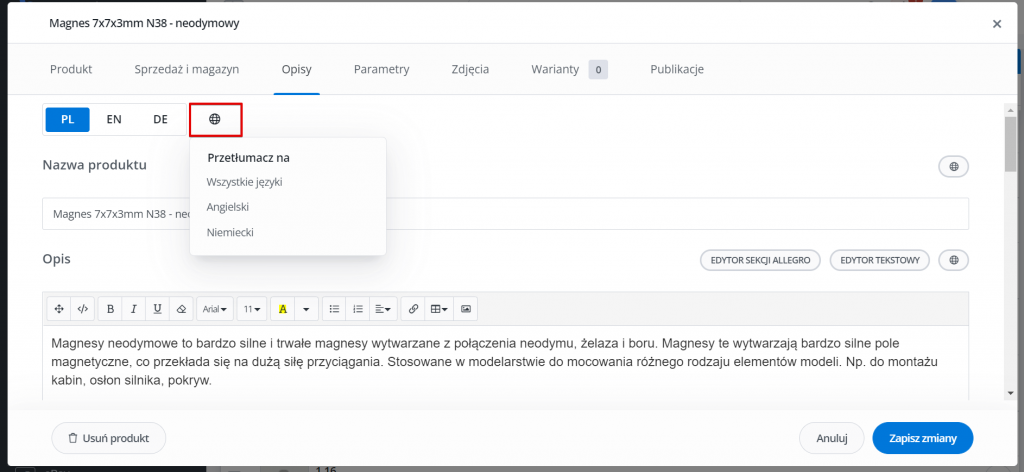The width and height of the screenshot is (1024, 472).
Task: Switch description language to DE
Action: point(161,119)
